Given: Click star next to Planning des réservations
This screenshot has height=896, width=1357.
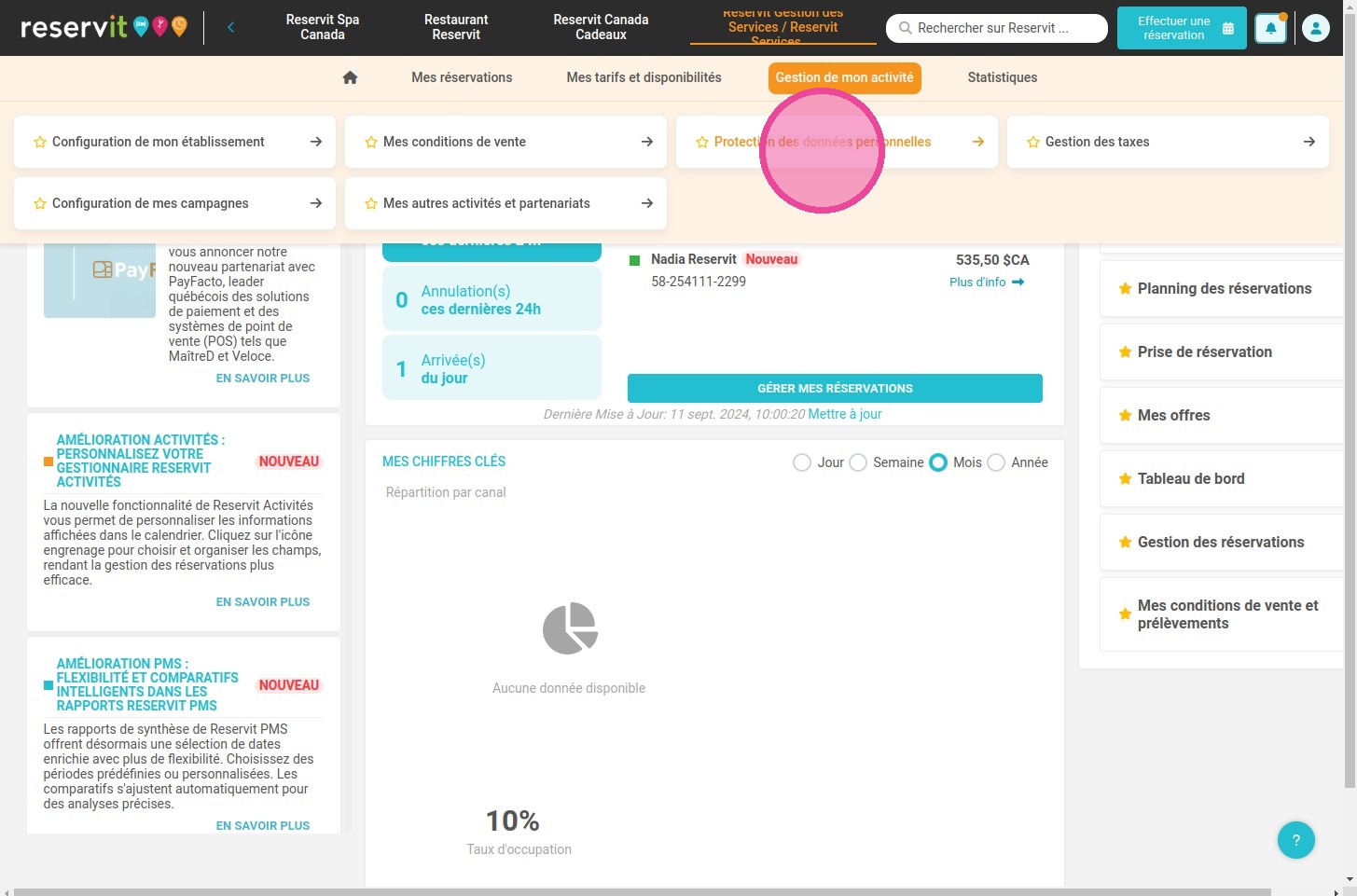Looking at the screenshot, I should 1125,288.
